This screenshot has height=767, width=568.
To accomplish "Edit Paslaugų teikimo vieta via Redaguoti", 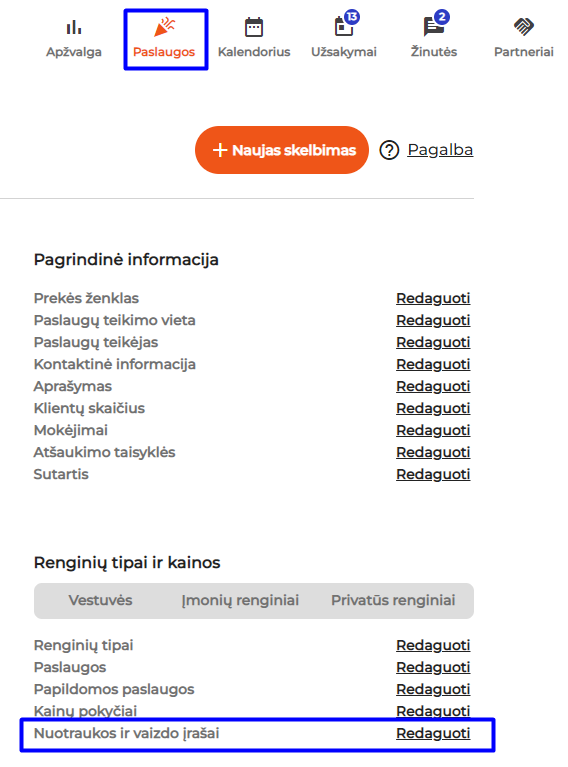I will [433, 320].
